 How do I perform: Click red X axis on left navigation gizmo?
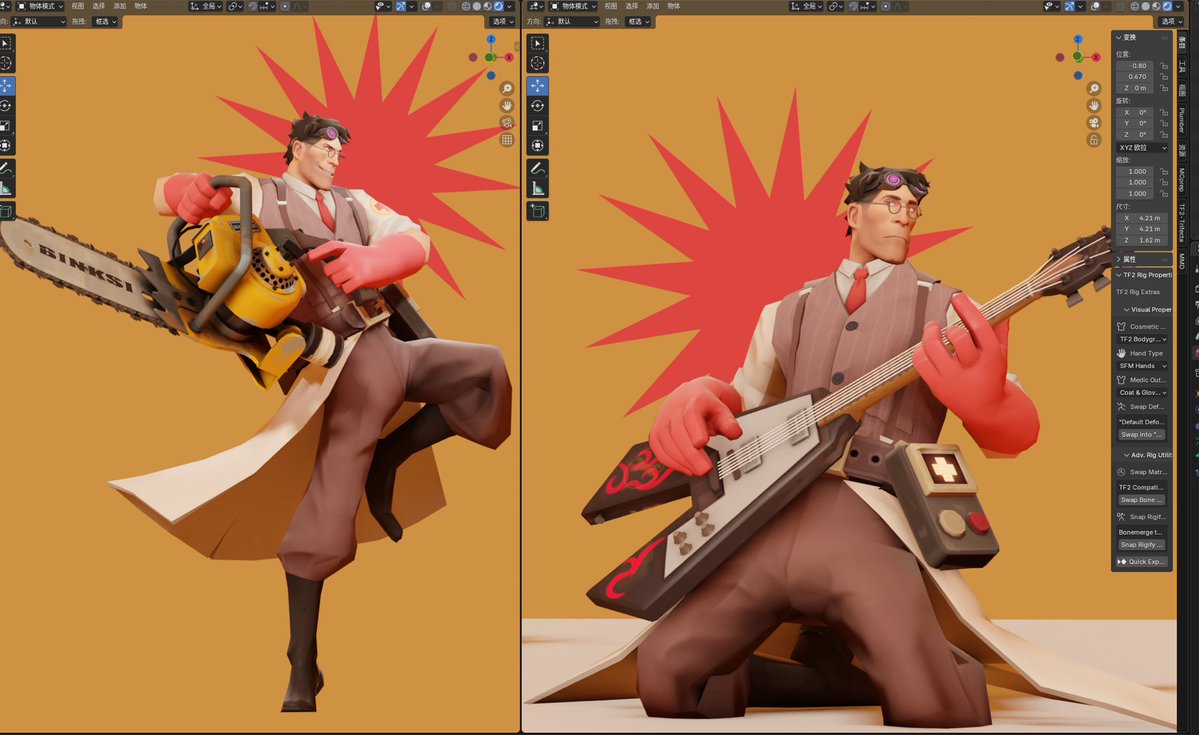[509, 57]
